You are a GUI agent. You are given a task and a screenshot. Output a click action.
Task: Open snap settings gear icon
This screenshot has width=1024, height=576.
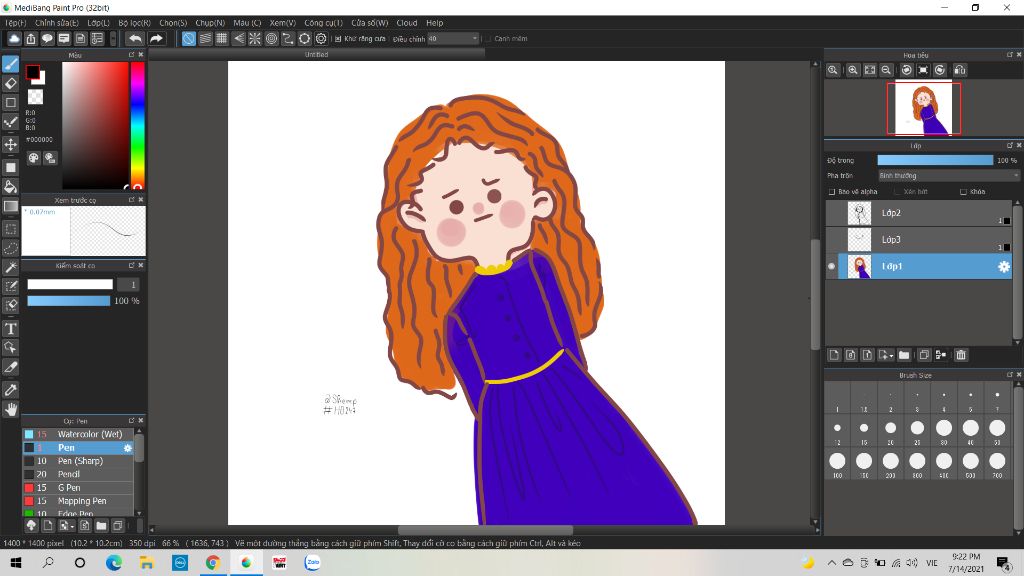click(321, 39)
